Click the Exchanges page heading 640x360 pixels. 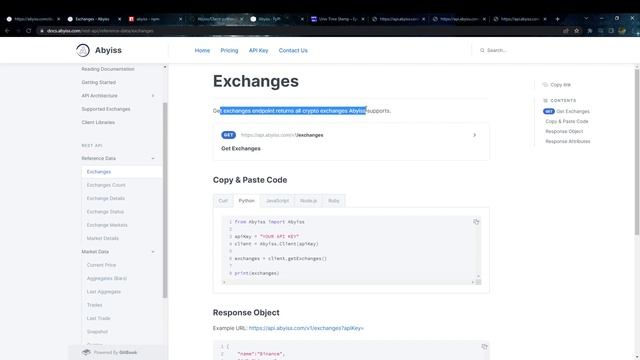[x=256, y=81]
